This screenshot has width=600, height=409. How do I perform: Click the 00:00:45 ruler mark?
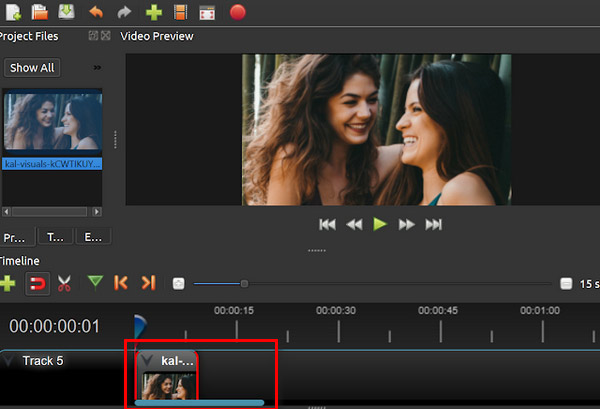tap(438, 310)
